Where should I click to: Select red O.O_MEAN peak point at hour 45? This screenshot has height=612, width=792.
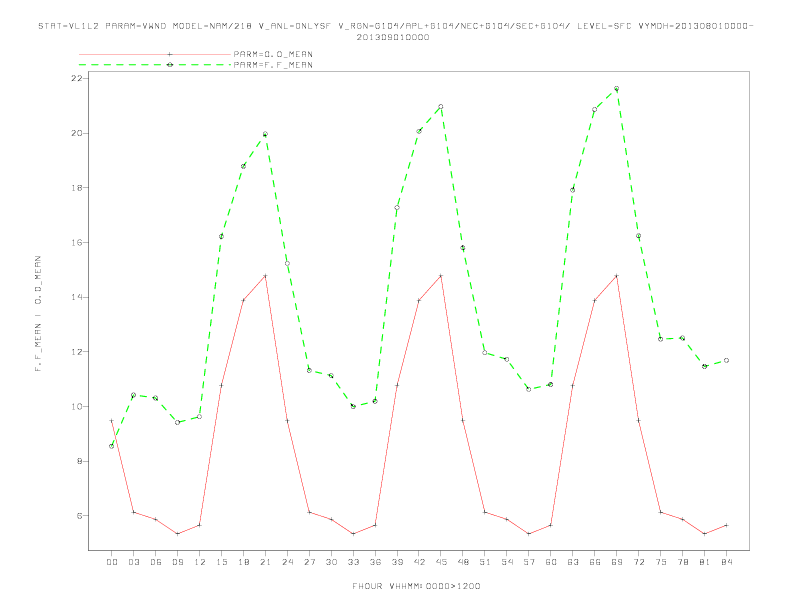[441, 276]
